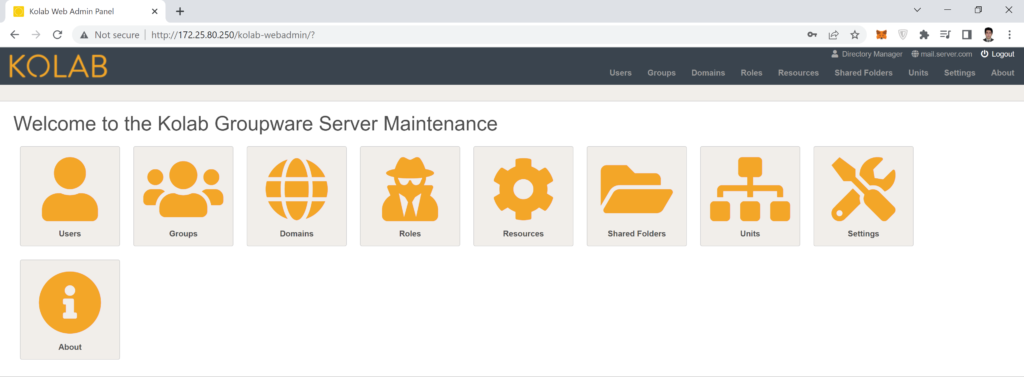
Task: Click the share page icon in address bar
Action: [833, 35]
